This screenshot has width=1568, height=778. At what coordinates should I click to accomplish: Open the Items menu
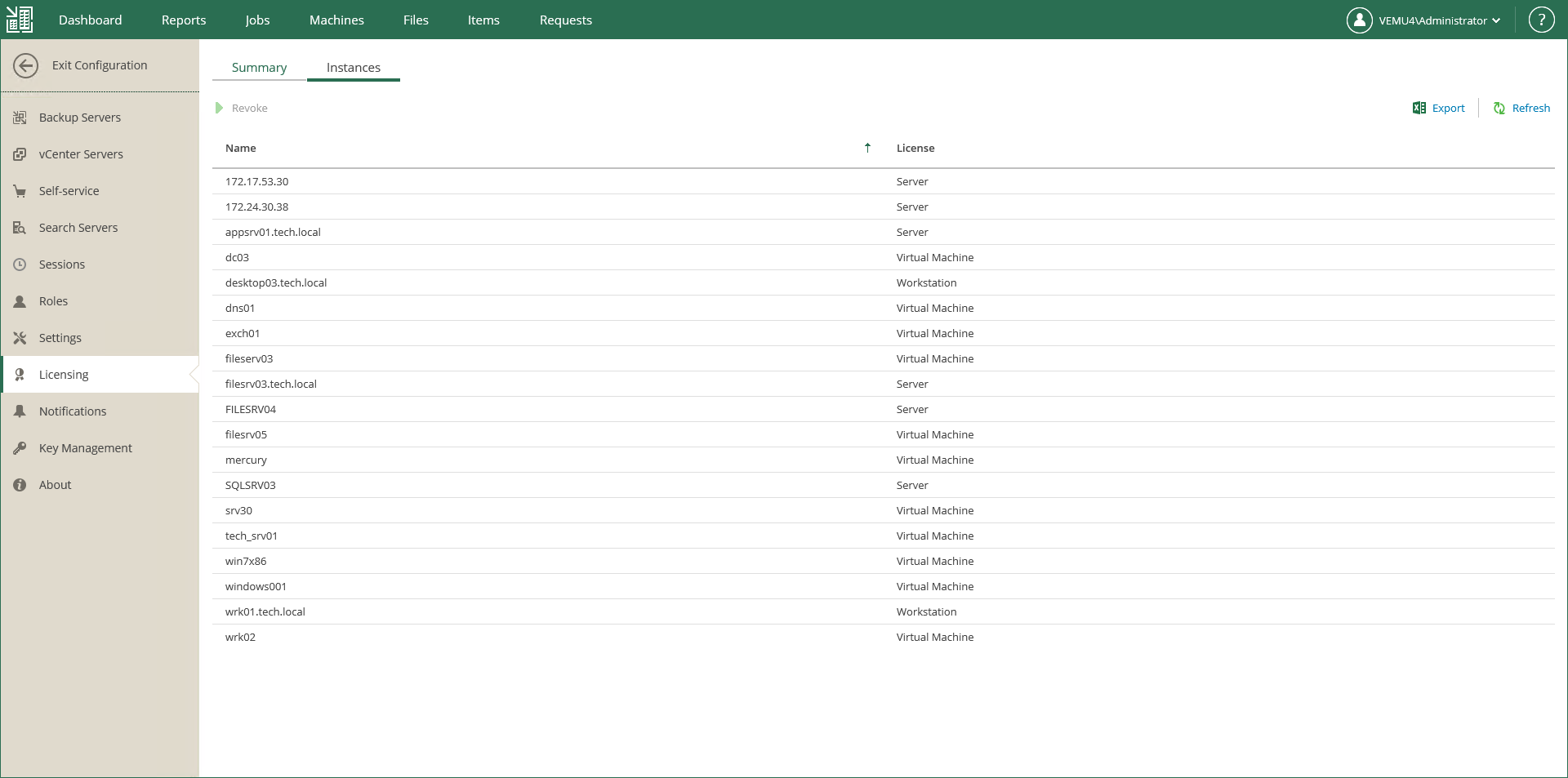click(483, 20)
